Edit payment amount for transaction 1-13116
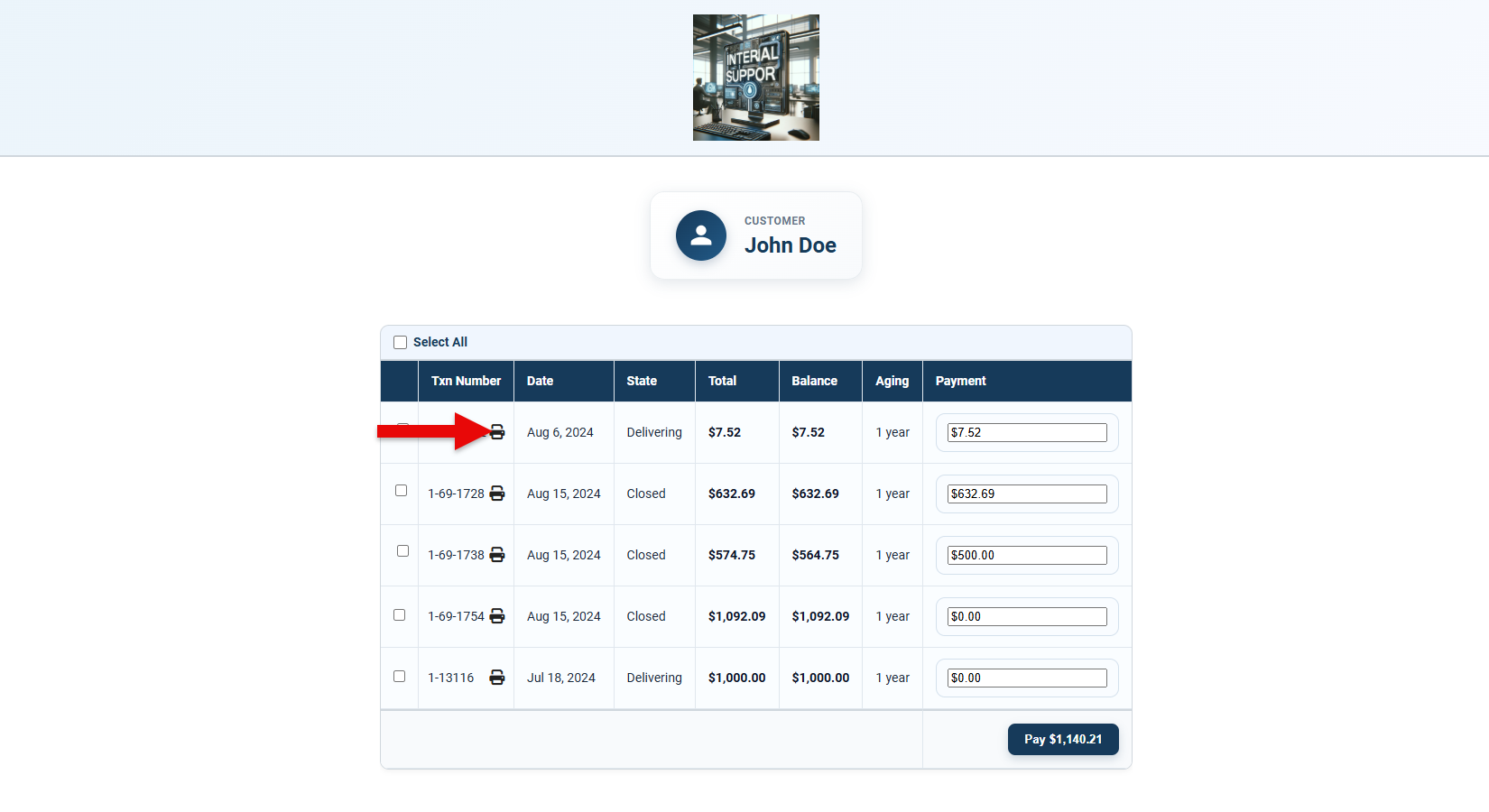Image resolution: width=1489 pixels, height=812 pixels. (x=1026, y=678)
